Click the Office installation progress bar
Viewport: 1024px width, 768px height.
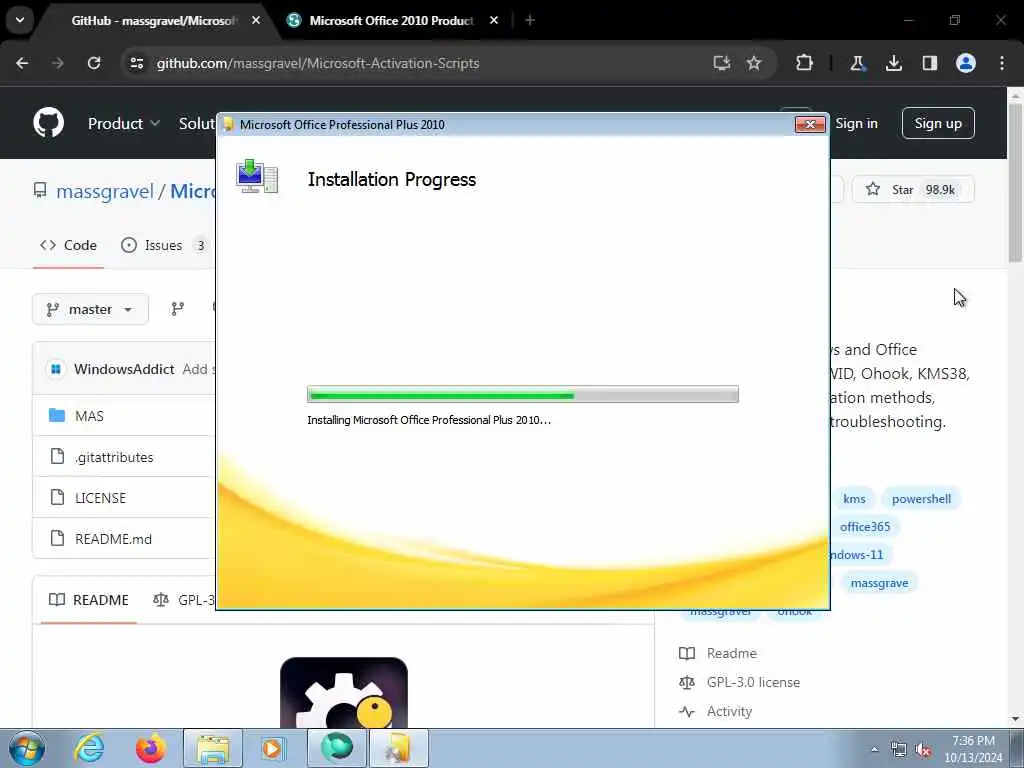point(522,394)
